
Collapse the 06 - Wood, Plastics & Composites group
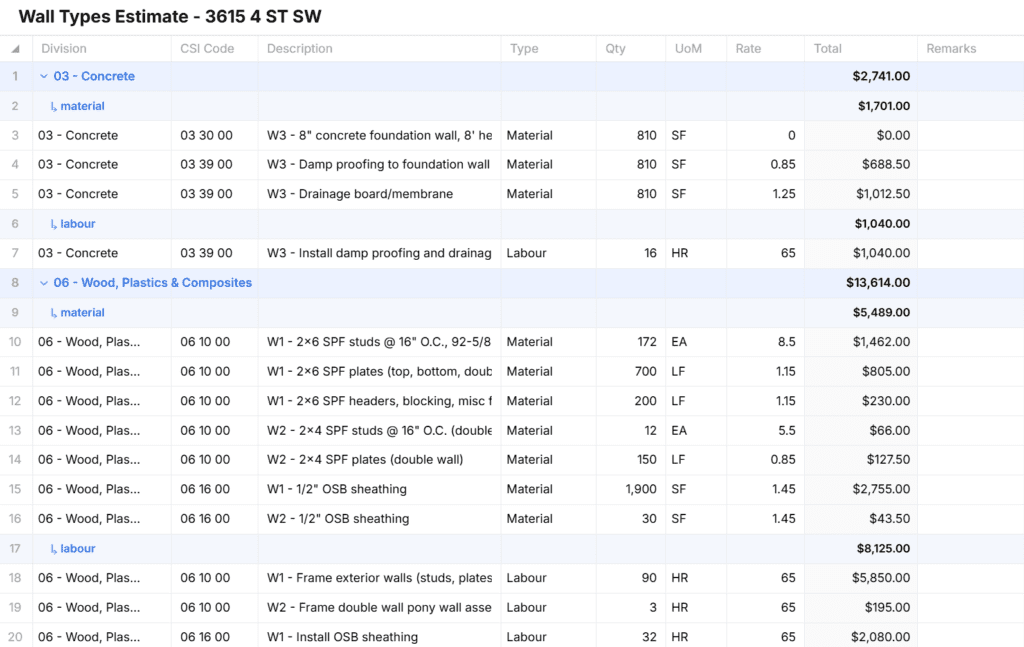click(44, 283)
